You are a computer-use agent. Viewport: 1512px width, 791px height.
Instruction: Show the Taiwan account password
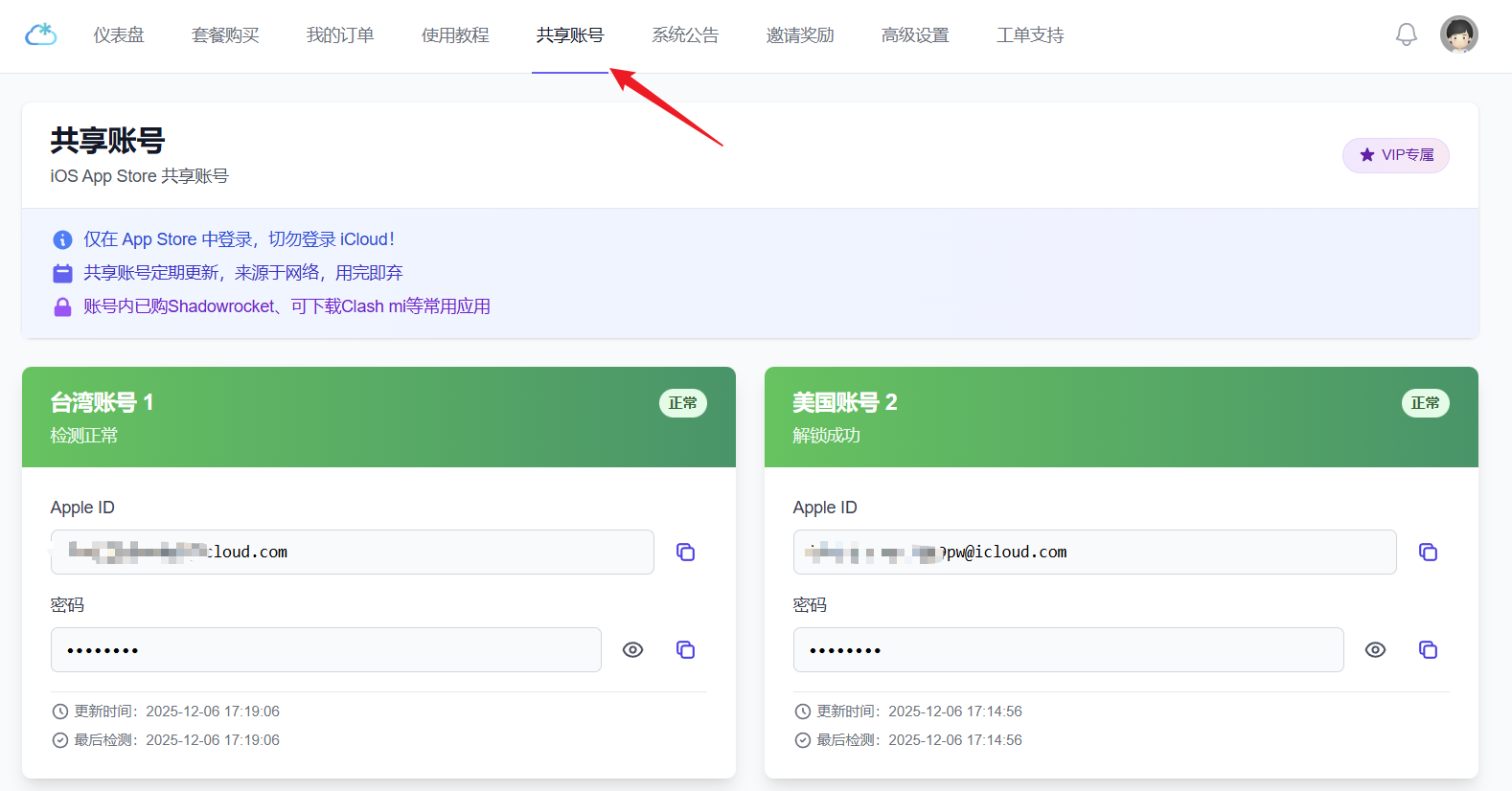click(632, 650)
